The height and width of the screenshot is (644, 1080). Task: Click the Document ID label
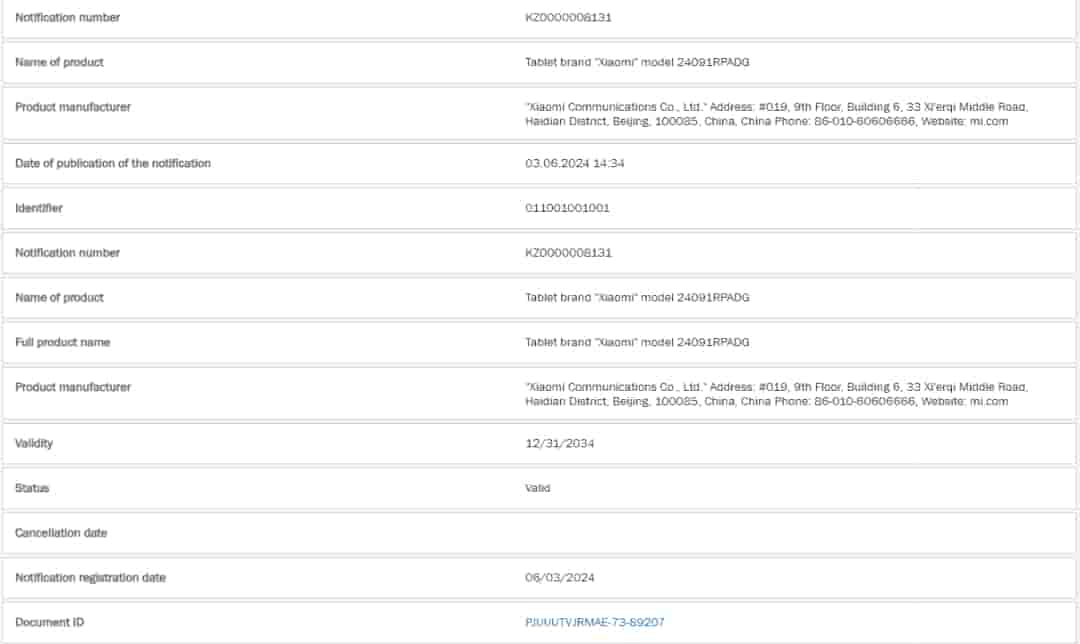[x=50, y=622]
